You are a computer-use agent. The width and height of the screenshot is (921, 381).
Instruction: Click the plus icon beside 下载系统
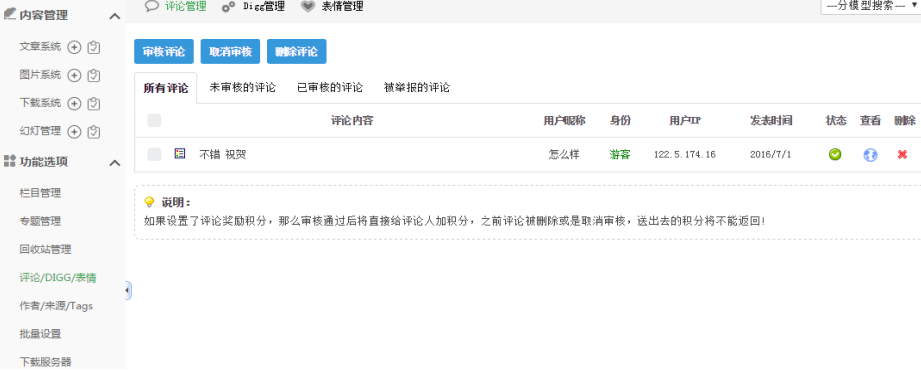pyautogui.click(x=74, y=103)
